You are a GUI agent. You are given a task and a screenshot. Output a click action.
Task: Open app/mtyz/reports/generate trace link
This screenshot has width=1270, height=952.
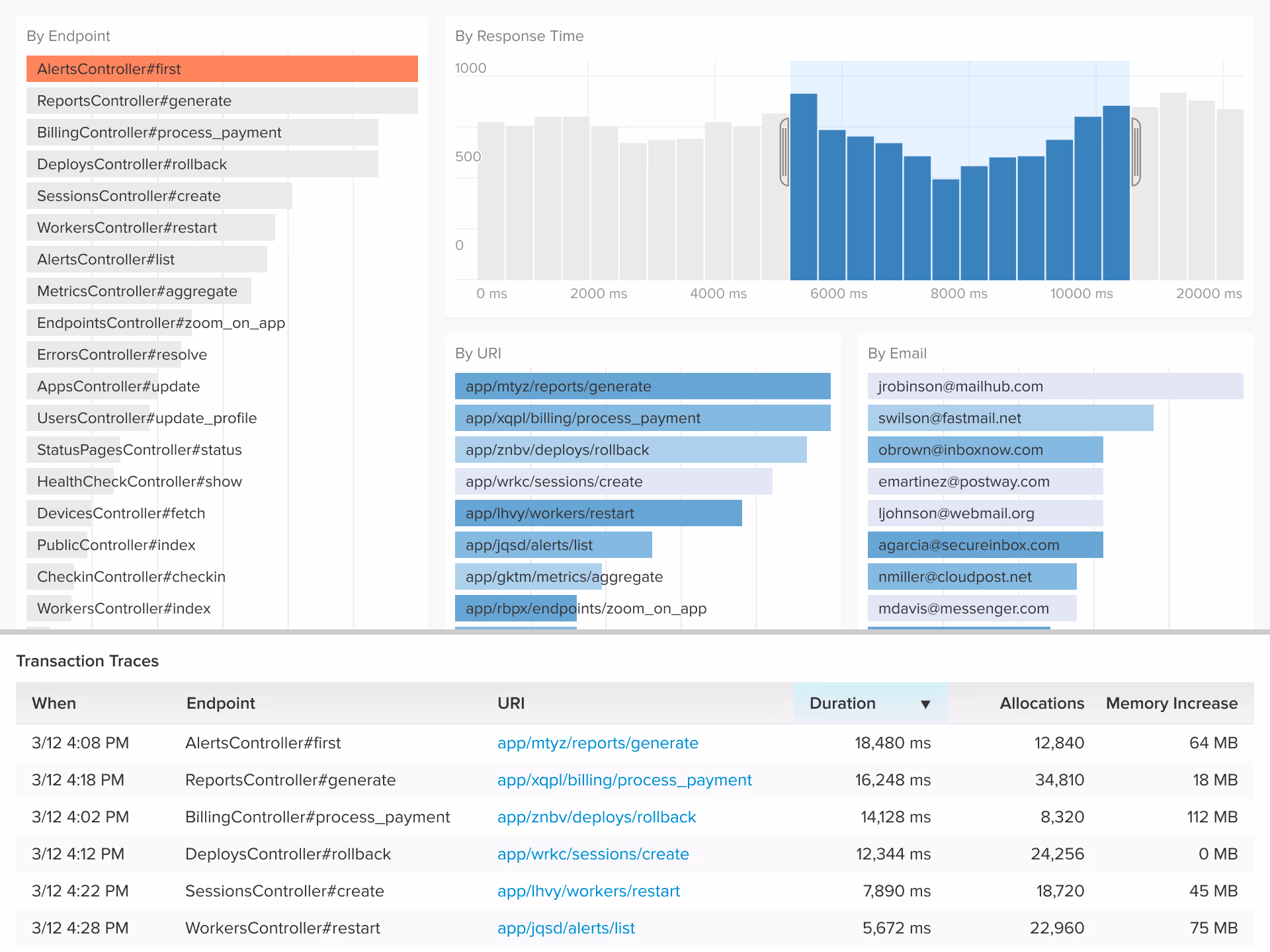point(597,743)
